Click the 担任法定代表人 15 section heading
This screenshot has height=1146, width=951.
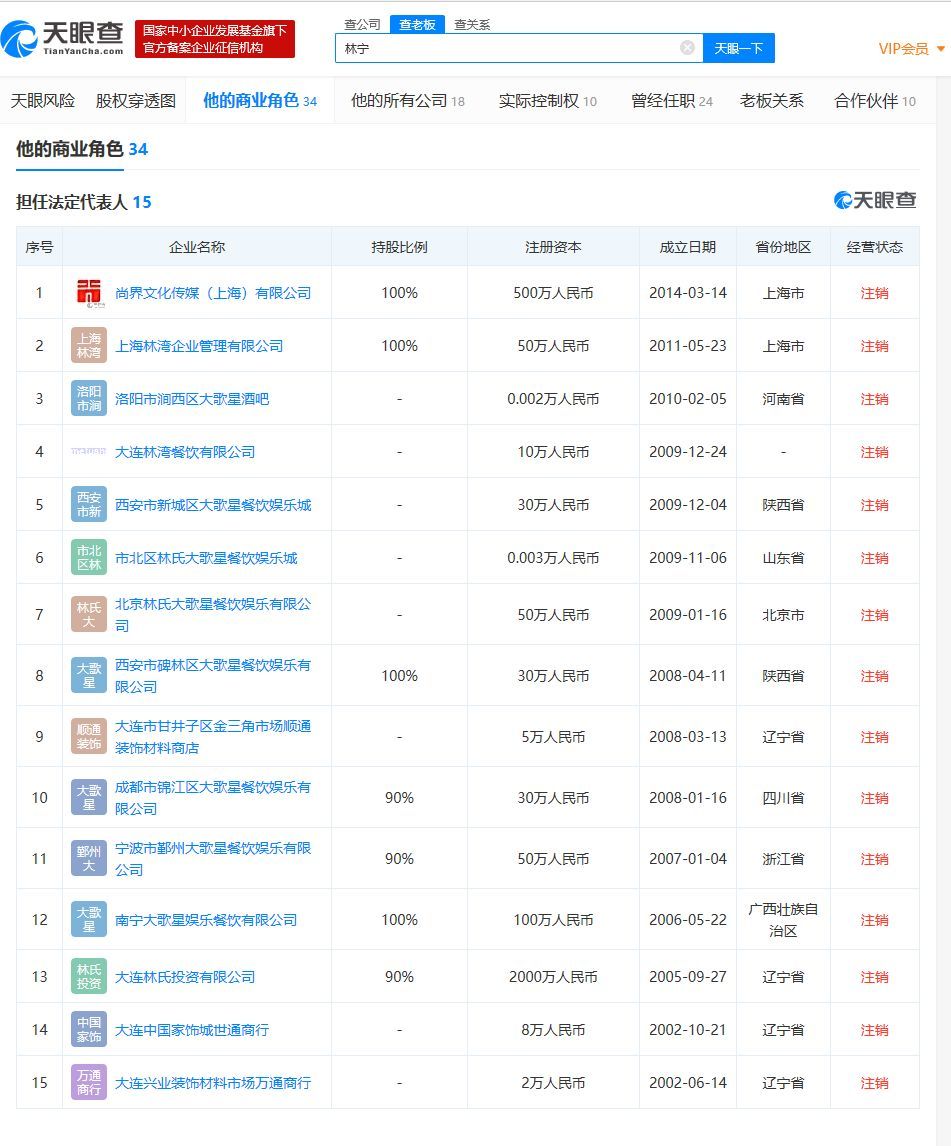coord(83,202)
